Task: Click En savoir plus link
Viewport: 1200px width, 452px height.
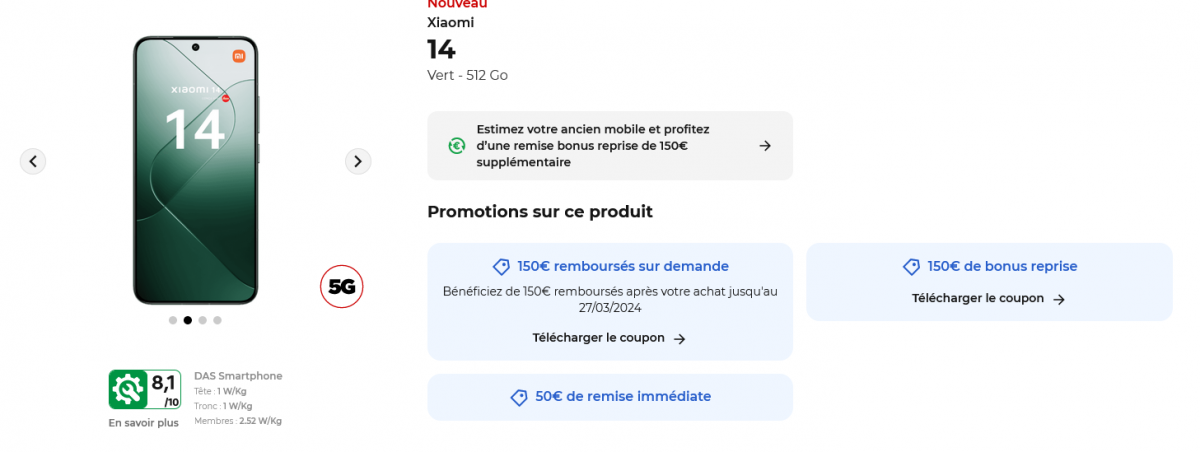Action: [144, 423]
